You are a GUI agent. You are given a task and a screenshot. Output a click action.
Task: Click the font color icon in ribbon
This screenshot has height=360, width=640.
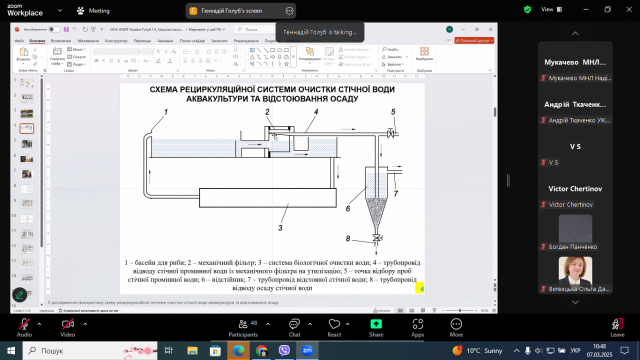click(x=170, y=61)
